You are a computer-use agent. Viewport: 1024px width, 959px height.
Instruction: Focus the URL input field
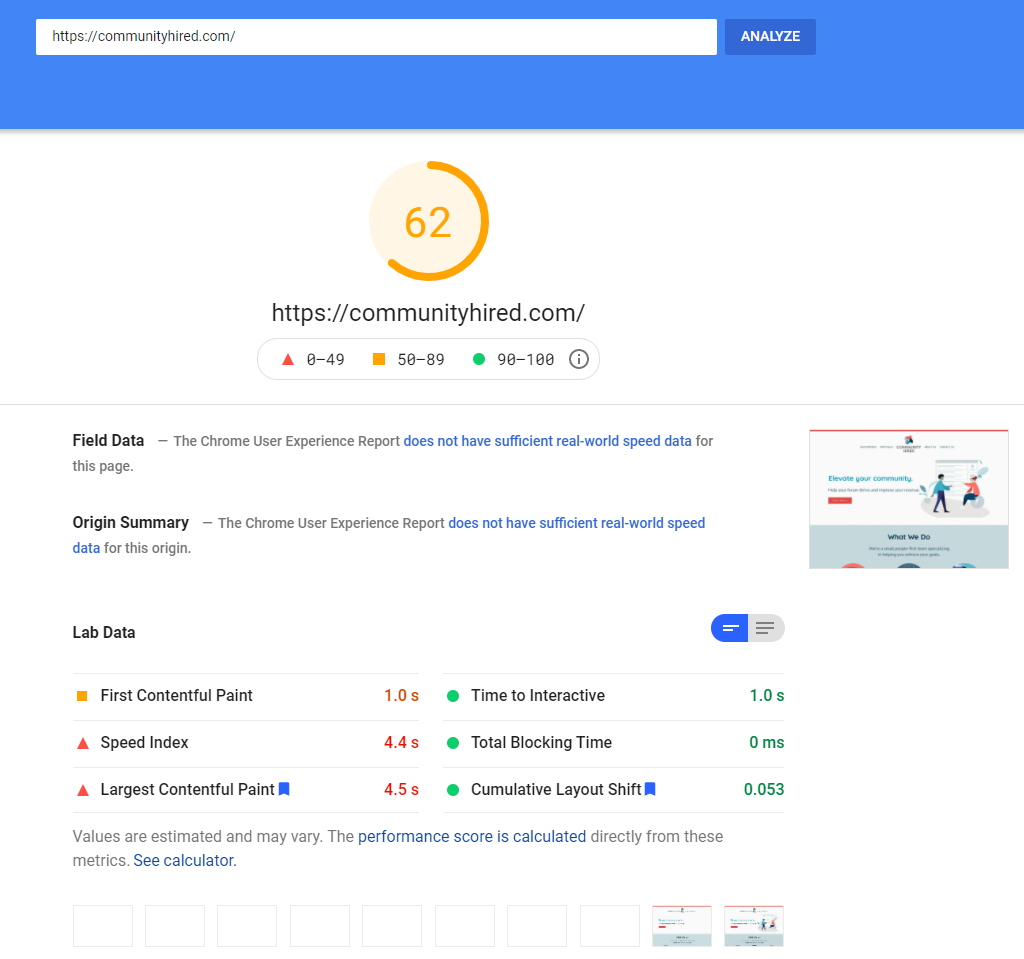376,37
